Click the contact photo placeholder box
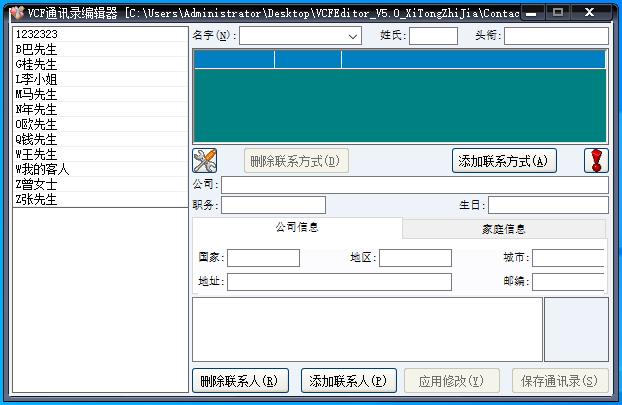This screenshot has height=405, width=622. 576,329
